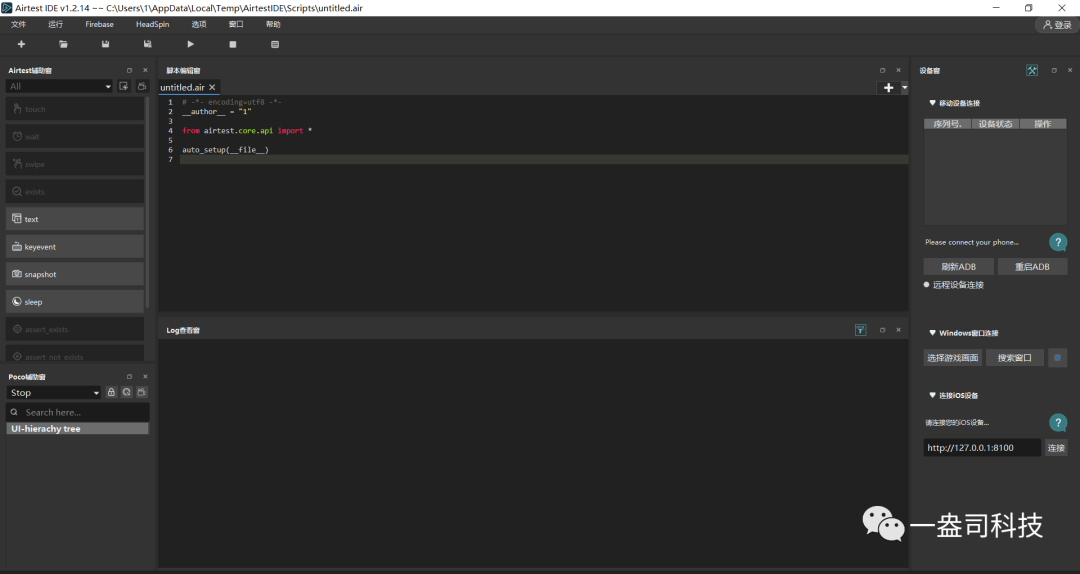Click the 操作 column header

point(1043,124)
